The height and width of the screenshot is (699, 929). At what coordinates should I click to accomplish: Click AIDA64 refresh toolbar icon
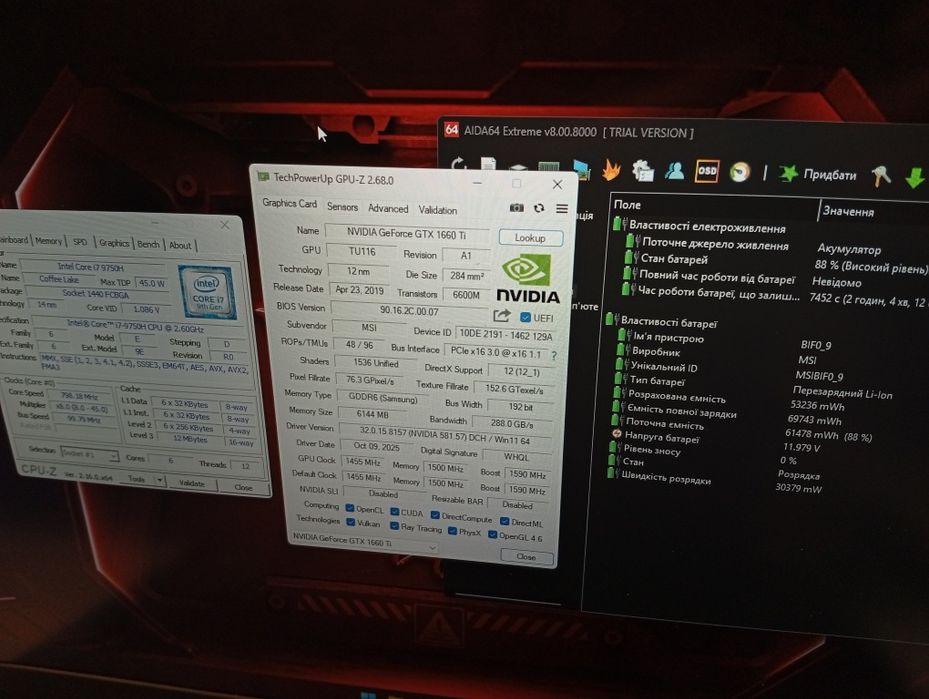(459, 165)
